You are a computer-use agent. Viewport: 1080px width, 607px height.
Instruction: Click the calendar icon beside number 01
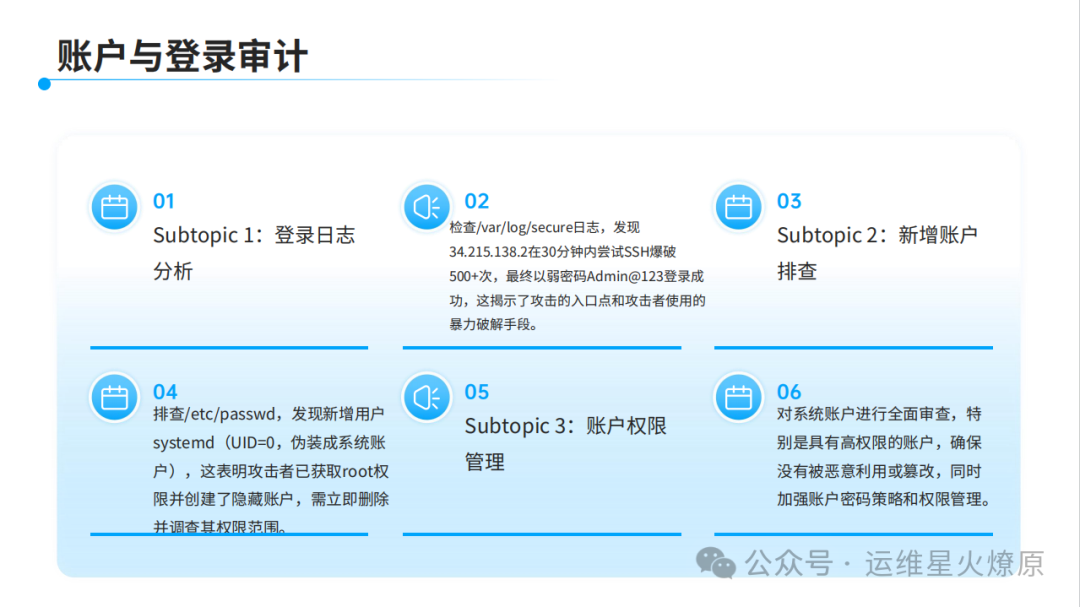(x=115, y=207)
